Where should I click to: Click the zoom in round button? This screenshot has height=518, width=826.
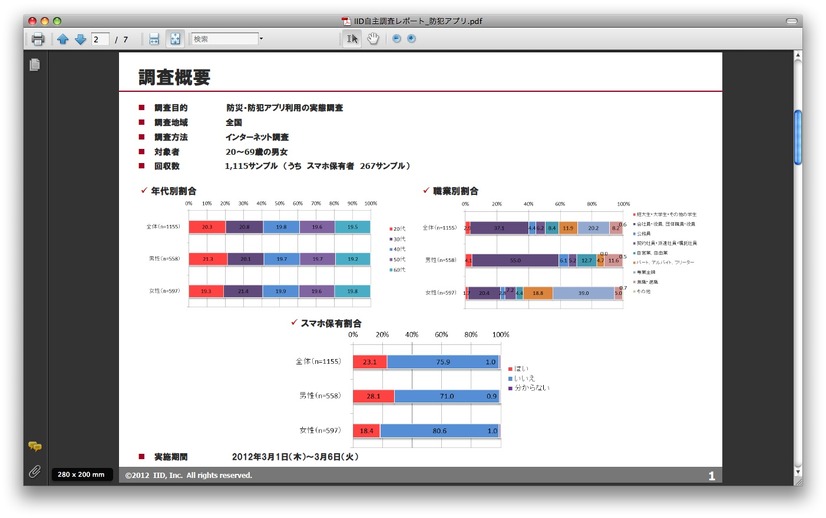click(411, 38)
